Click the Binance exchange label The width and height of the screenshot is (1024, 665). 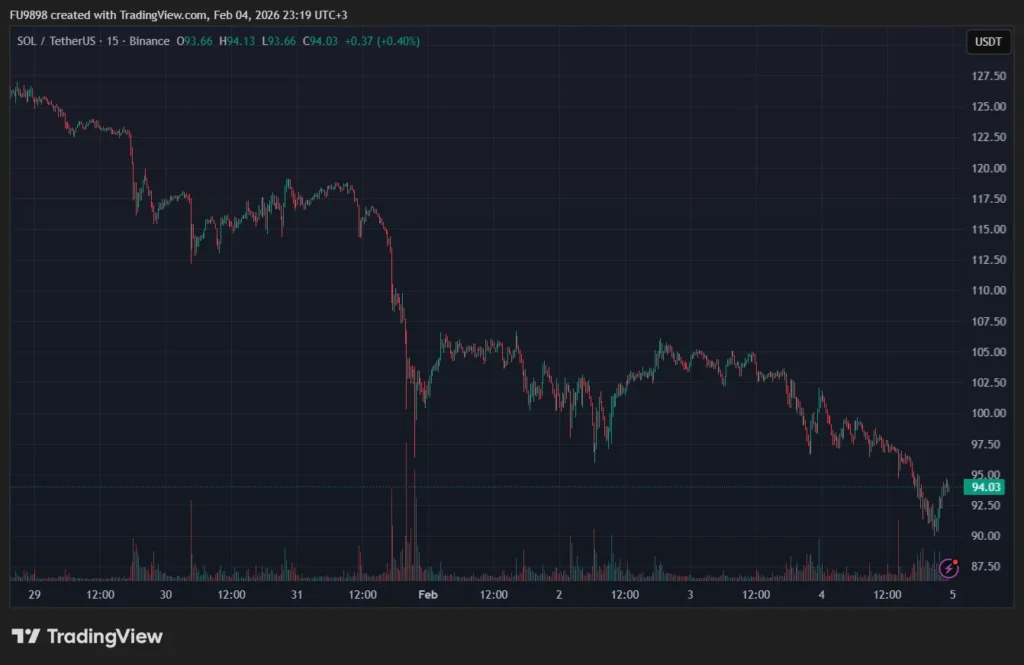coord(149,41)
